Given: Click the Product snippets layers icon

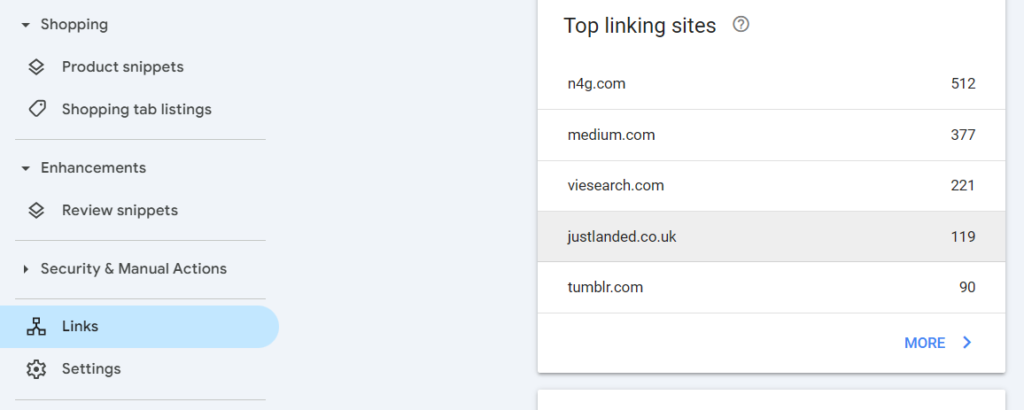Looking at the screenshot, I should [37, 67].
